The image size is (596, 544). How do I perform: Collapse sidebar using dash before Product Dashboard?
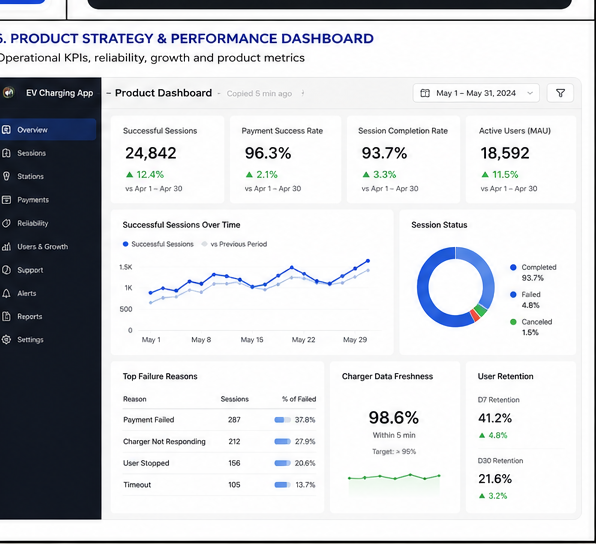[x=109, y=93]
